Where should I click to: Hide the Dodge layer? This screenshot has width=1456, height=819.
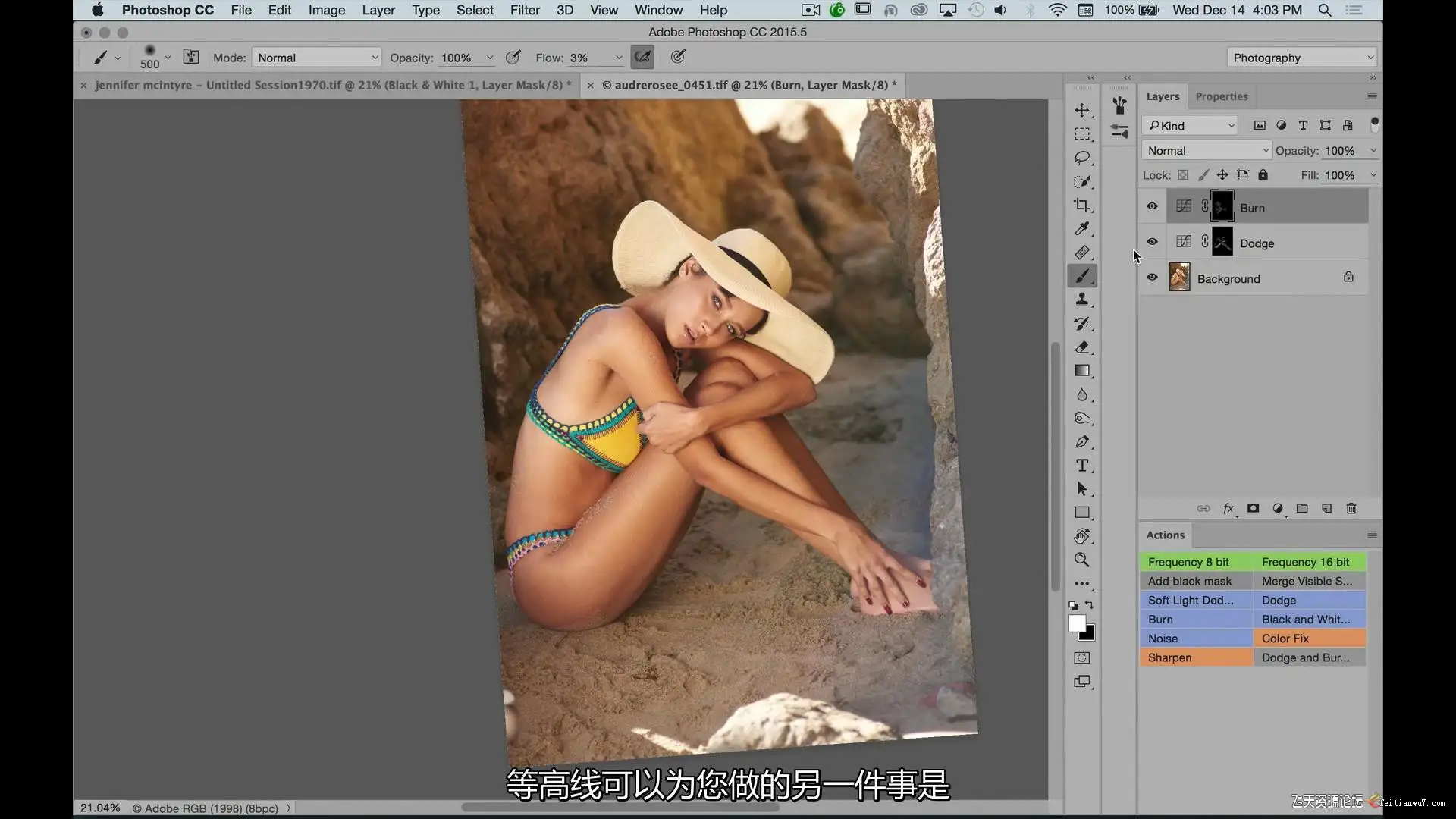1152,242
